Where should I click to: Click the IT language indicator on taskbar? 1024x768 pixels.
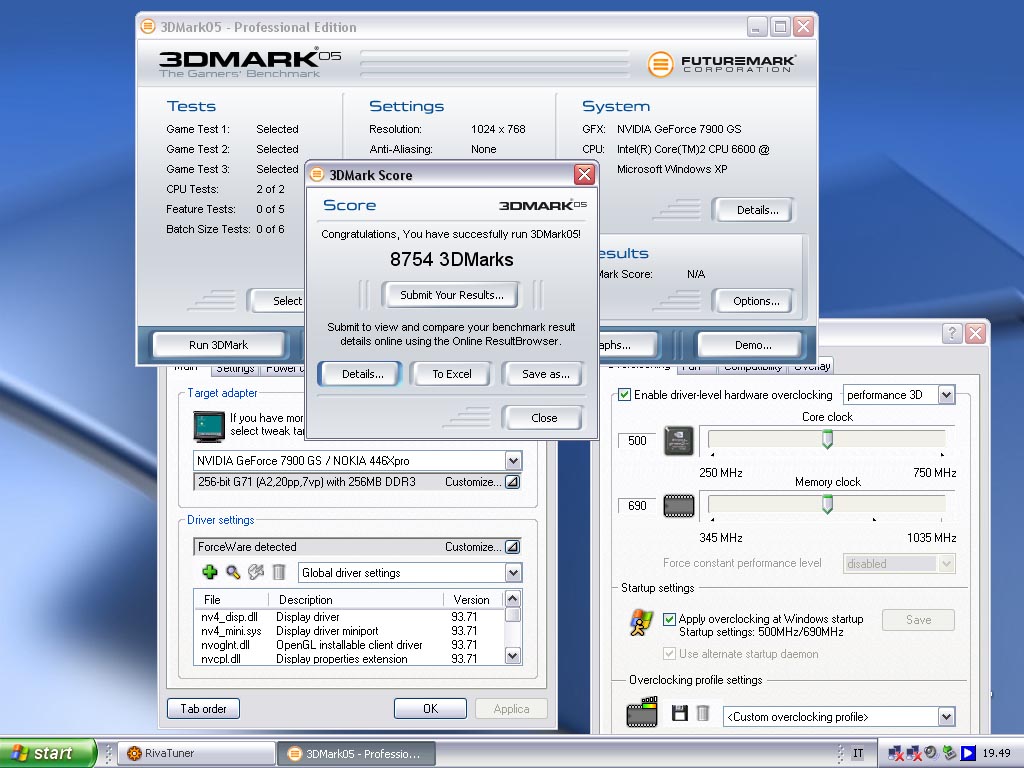click(857, 753)
